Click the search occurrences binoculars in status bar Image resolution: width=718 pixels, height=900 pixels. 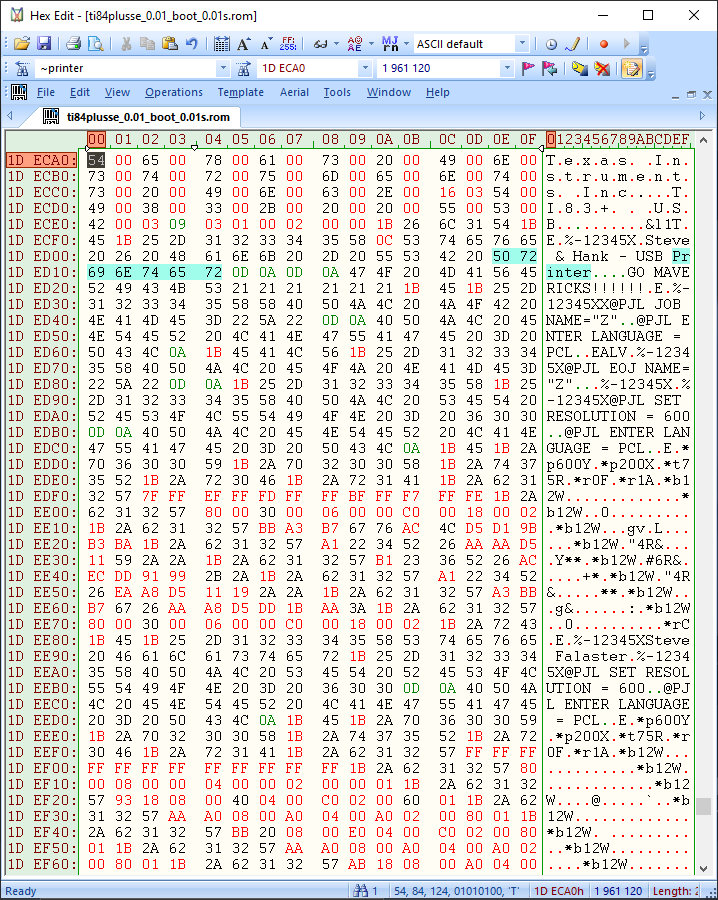click(x=360, y=890)
